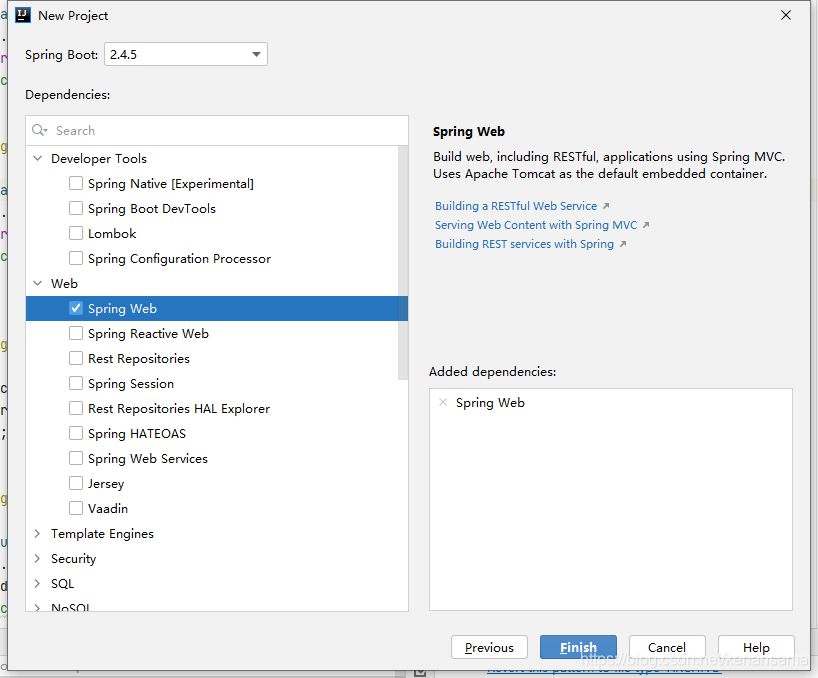Image resolution: width=818 pixels, height=678 pixels.
Task: Click Spring Web entry in Added dependencies
Action: pos(490,403)
